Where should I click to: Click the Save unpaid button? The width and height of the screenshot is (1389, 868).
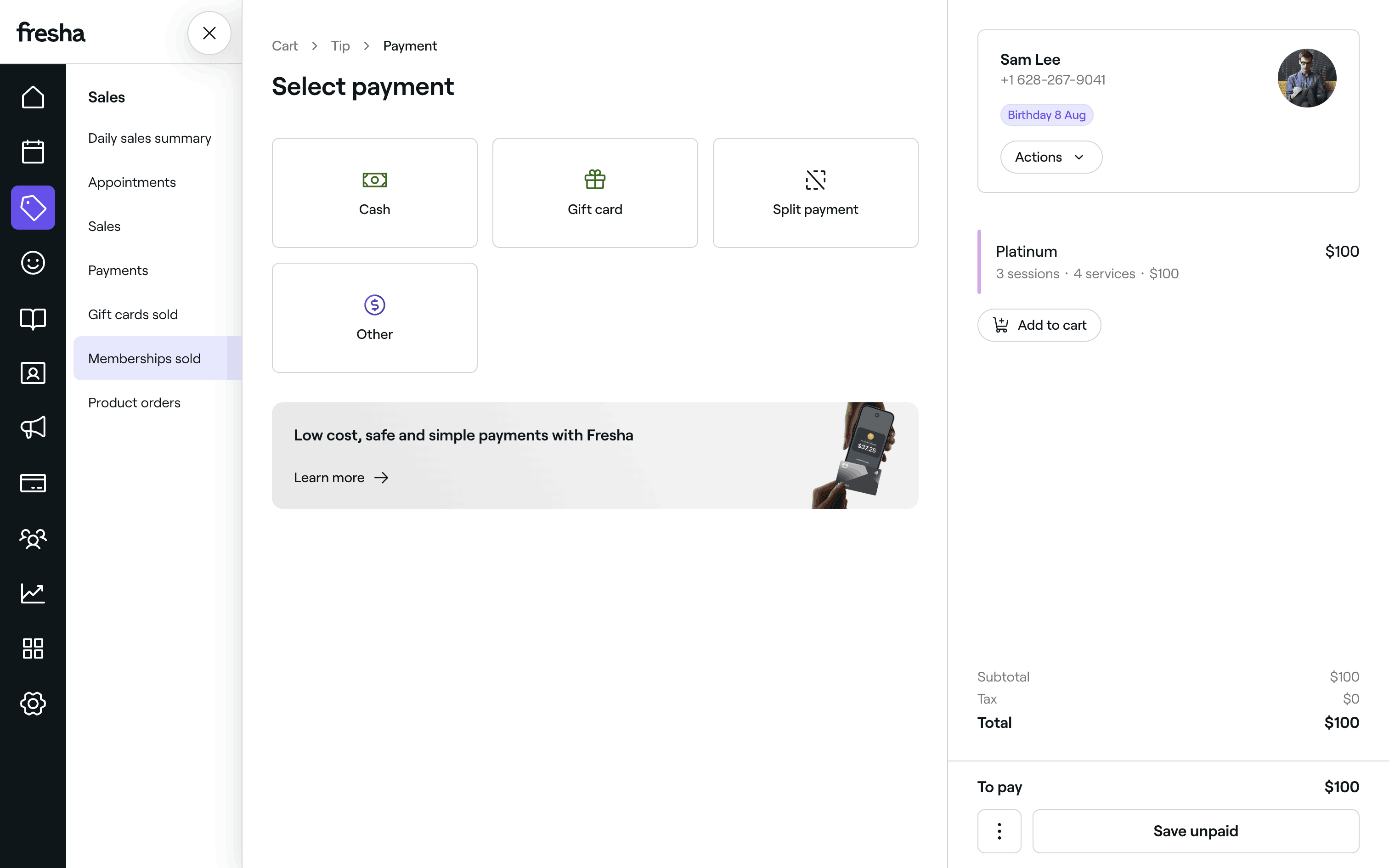coord(1195,831)
